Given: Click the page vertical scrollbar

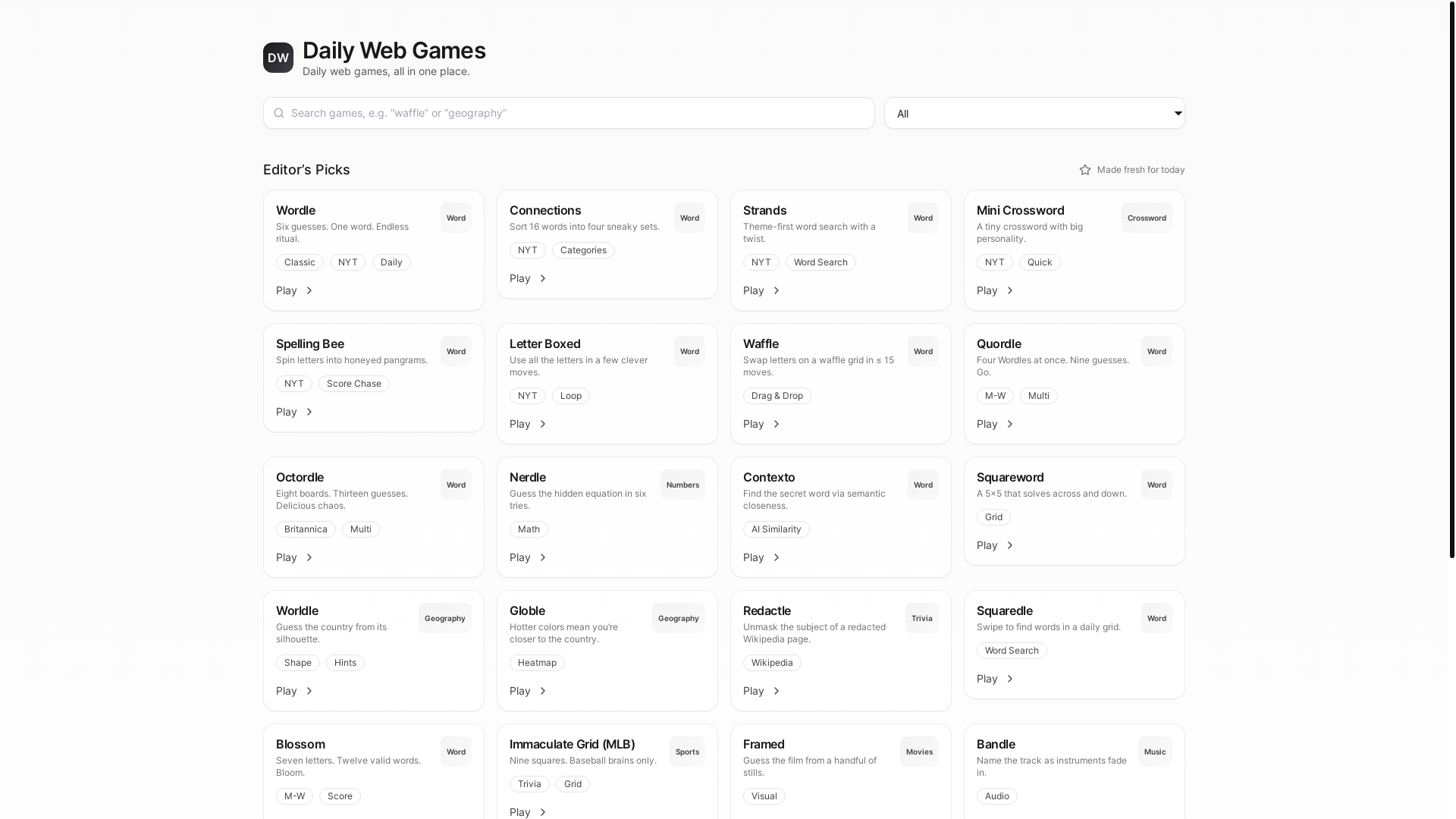Looking at the screenshot, I should 1452,279.
